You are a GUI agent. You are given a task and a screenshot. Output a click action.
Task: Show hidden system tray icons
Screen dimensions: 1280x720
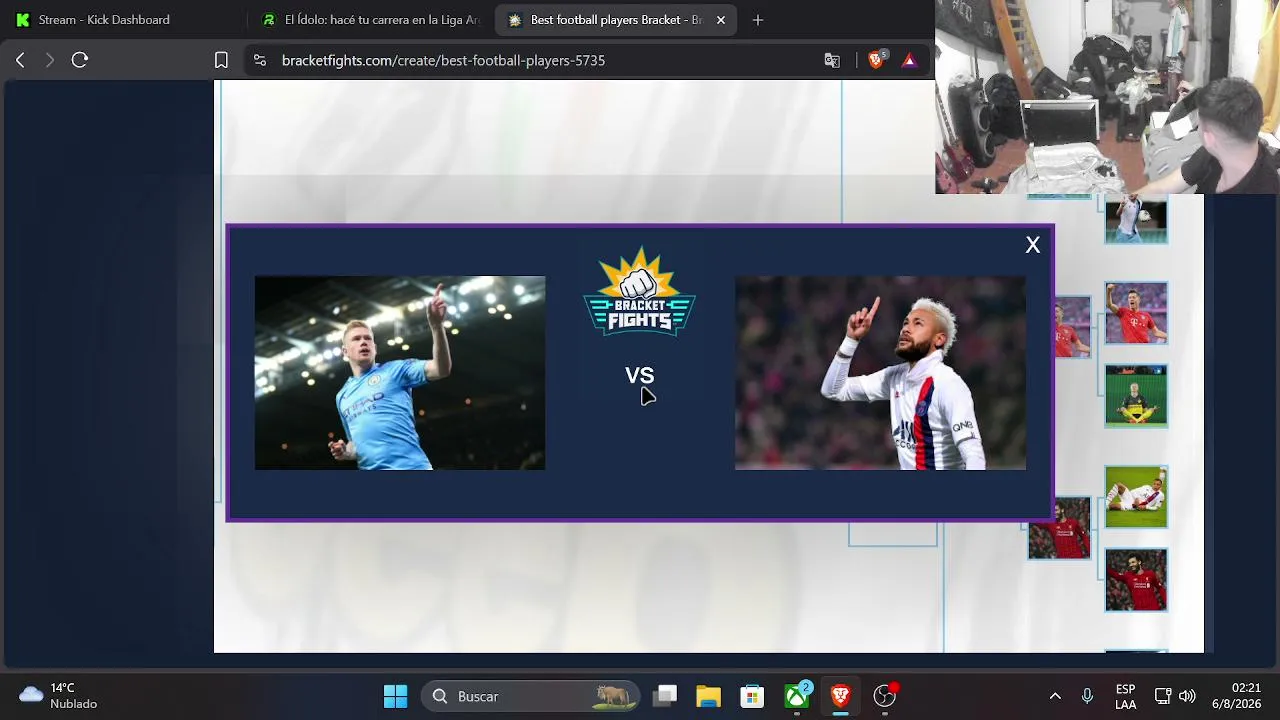coord(1055,696)
